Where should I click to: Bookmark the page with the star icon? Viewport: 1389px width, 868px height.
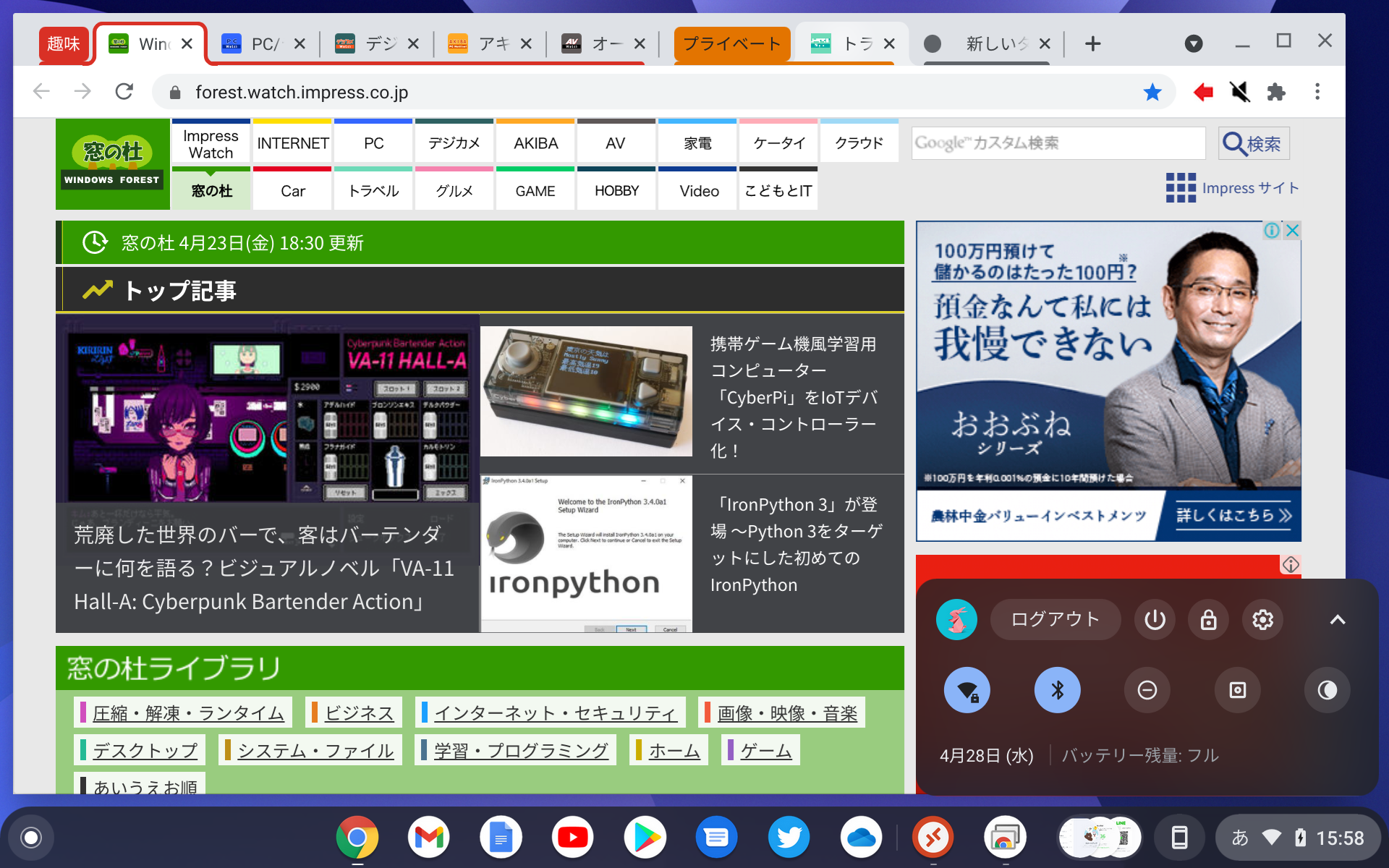click(1152, 92)
